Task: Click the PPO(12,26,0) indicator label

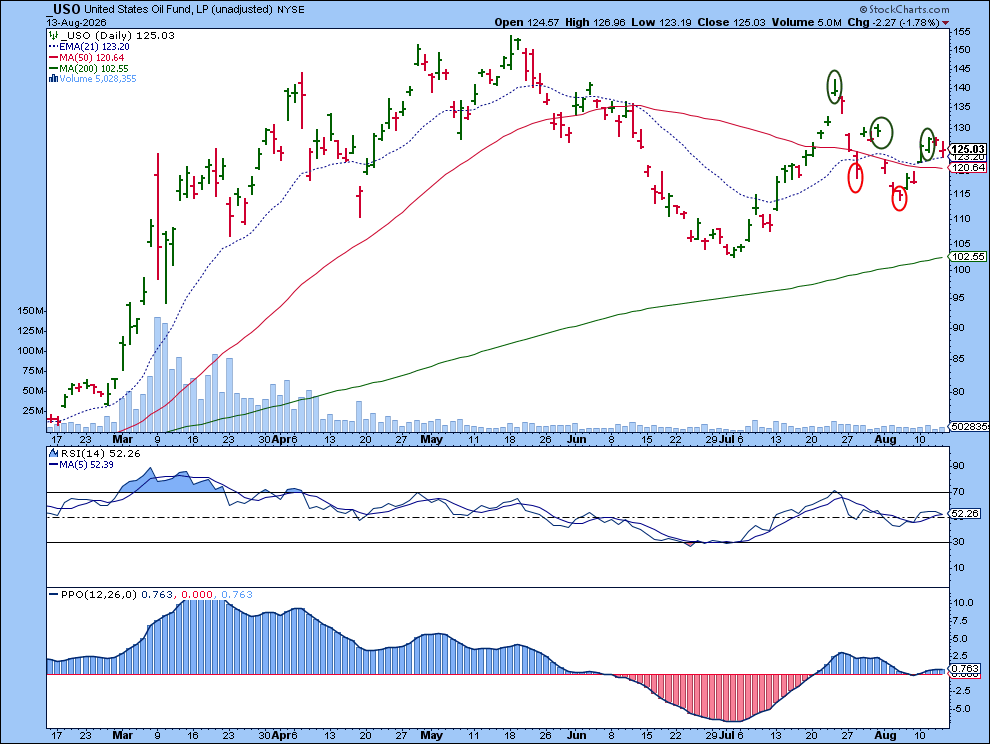Action: 98,594
